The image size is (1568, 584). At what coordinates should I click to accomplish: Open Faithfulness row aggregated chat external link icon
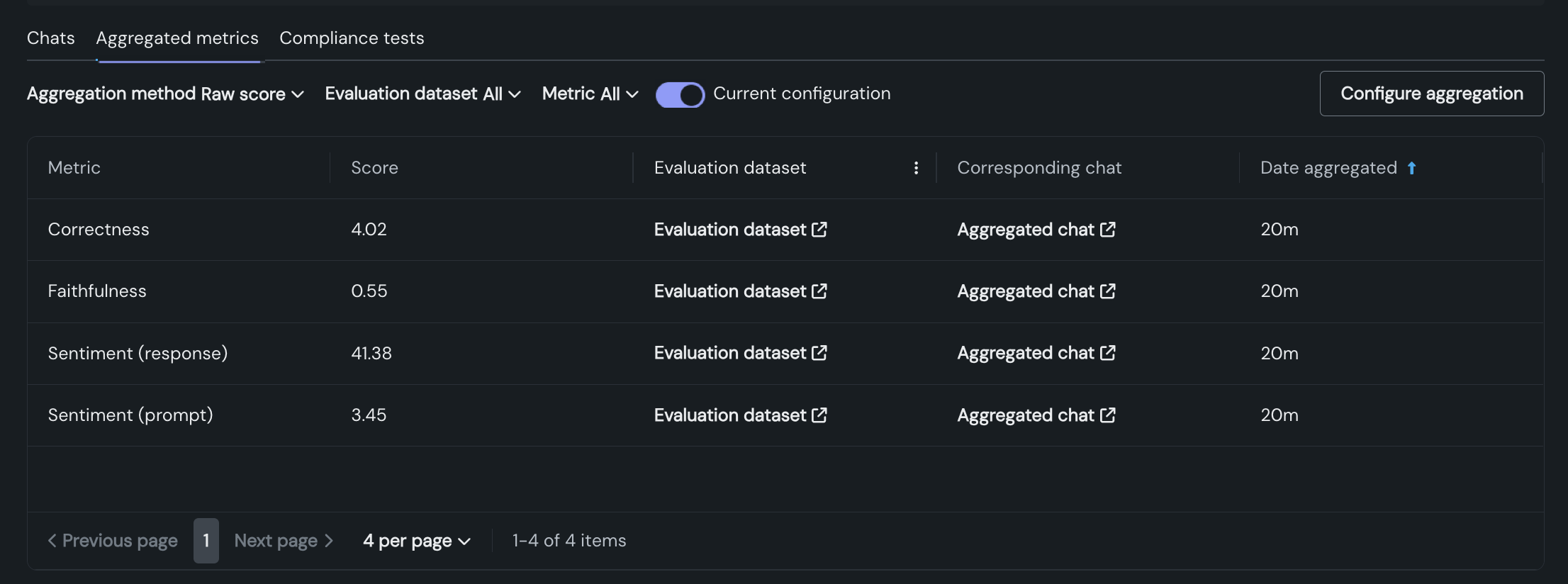point(1107,291)
